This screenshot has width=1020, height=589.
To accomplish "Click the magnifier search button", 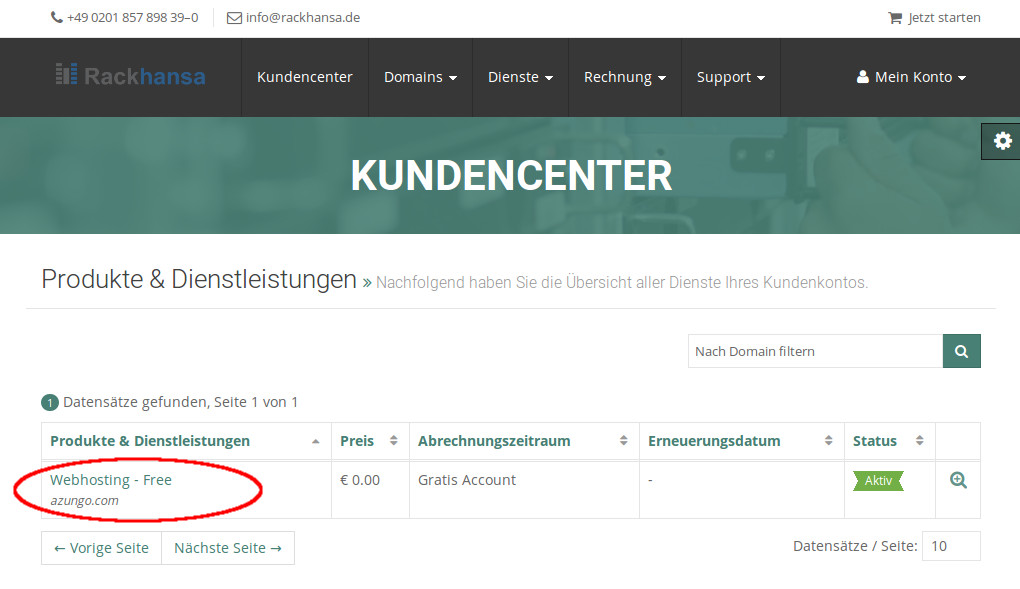I will coord(961,351).
